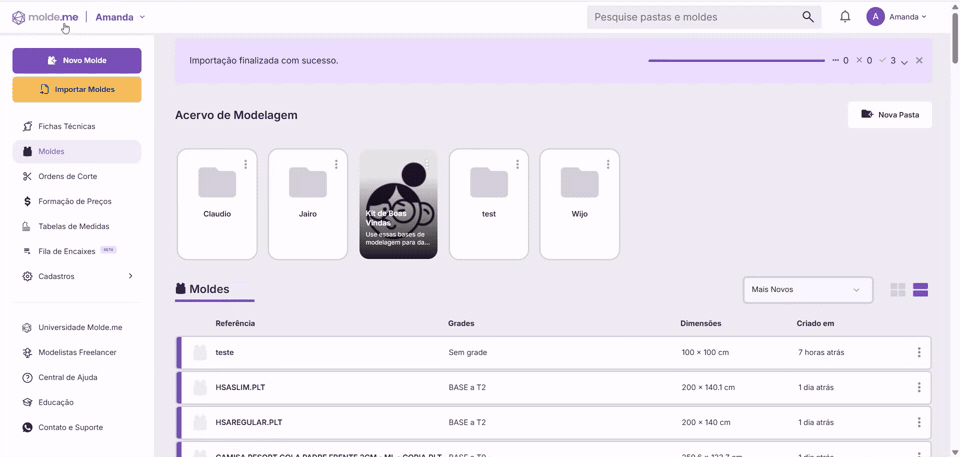960x457 pixels.
Task: Click the Universidade Molde.me icon
Action: coord(27,327)
